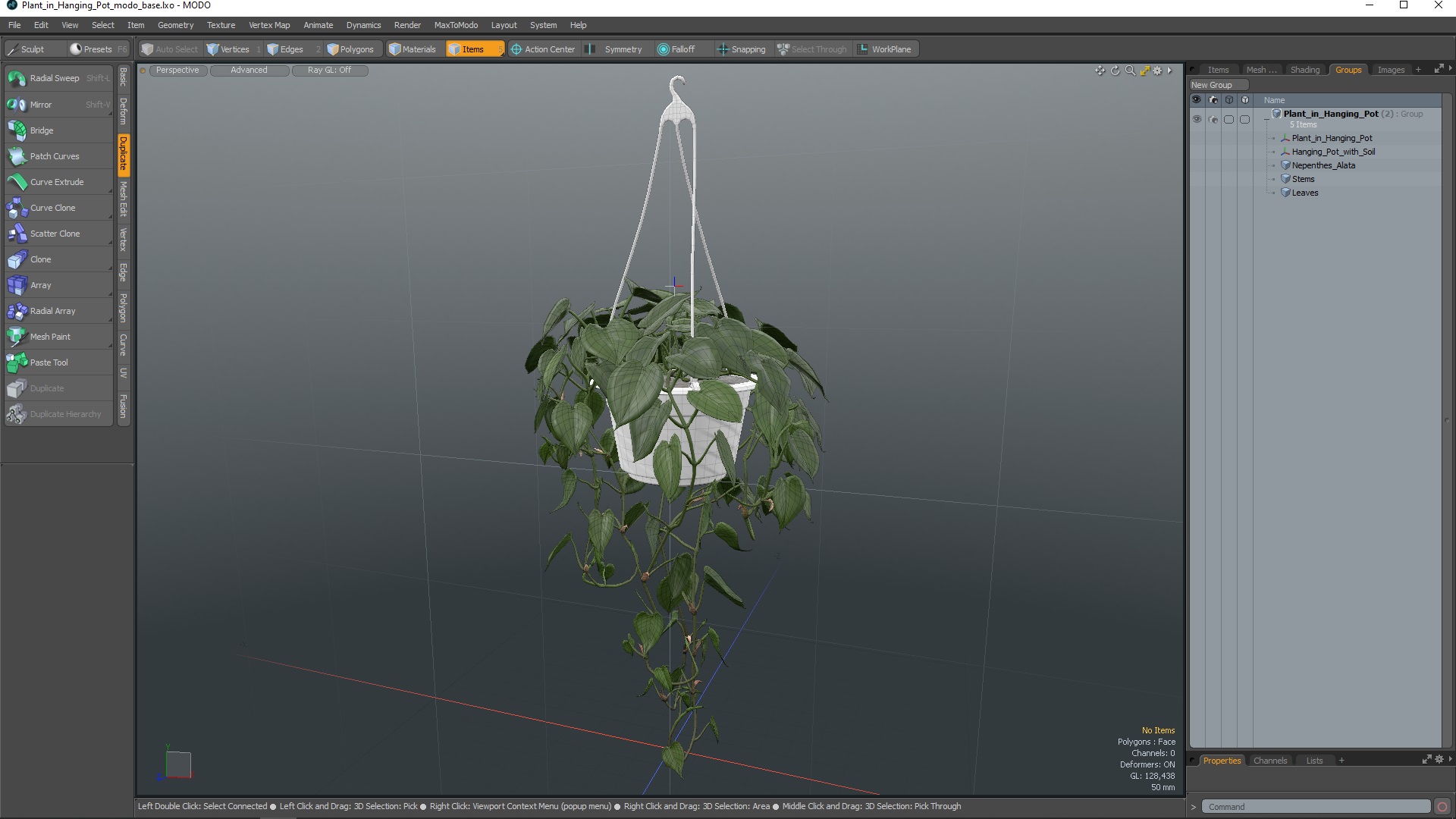This screenshot has width=1456, height=819.
Task: Choose the Curve Extrude tool
Action: tap(56, 182)
